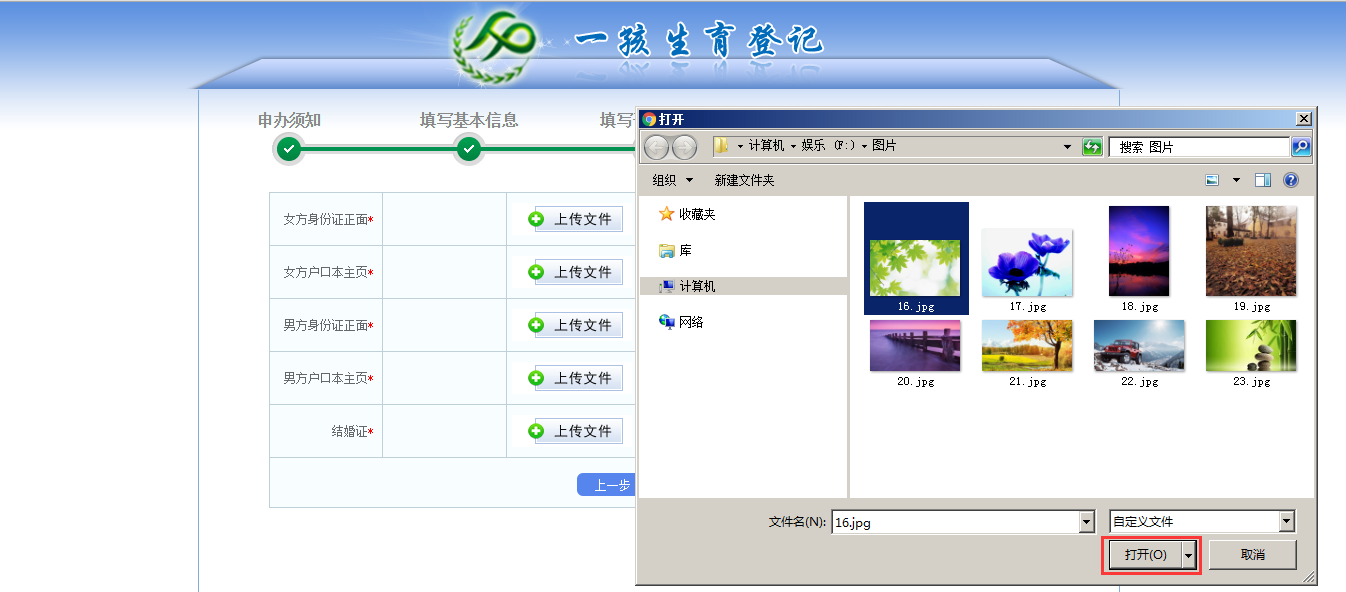Select the 17.jpg thumbnail
This screenshot has width=1346, height=592.
(x=1026, y=262)
